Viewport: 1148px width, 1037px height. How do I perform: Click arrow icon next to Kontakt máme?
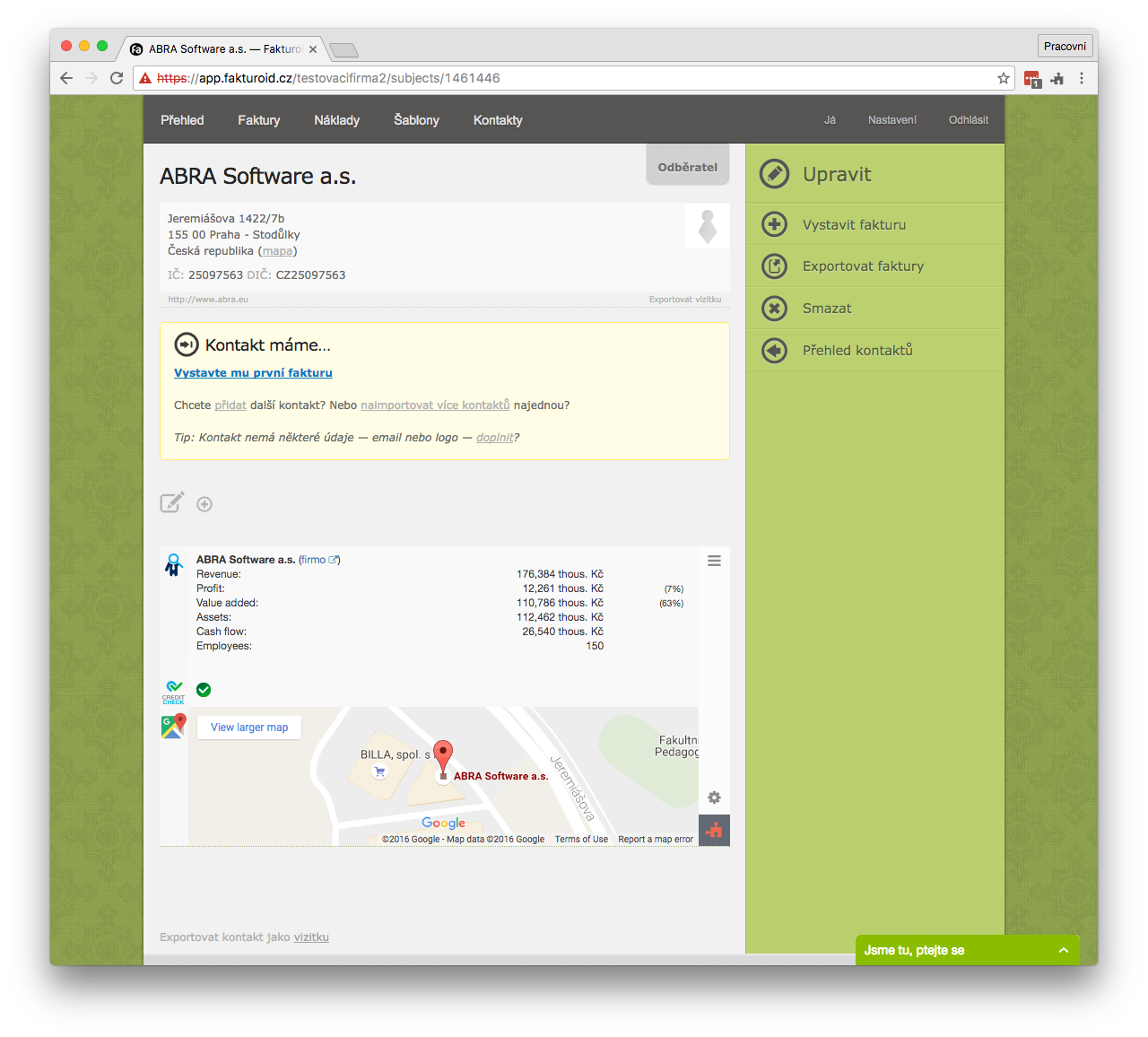tap(187, 344)
